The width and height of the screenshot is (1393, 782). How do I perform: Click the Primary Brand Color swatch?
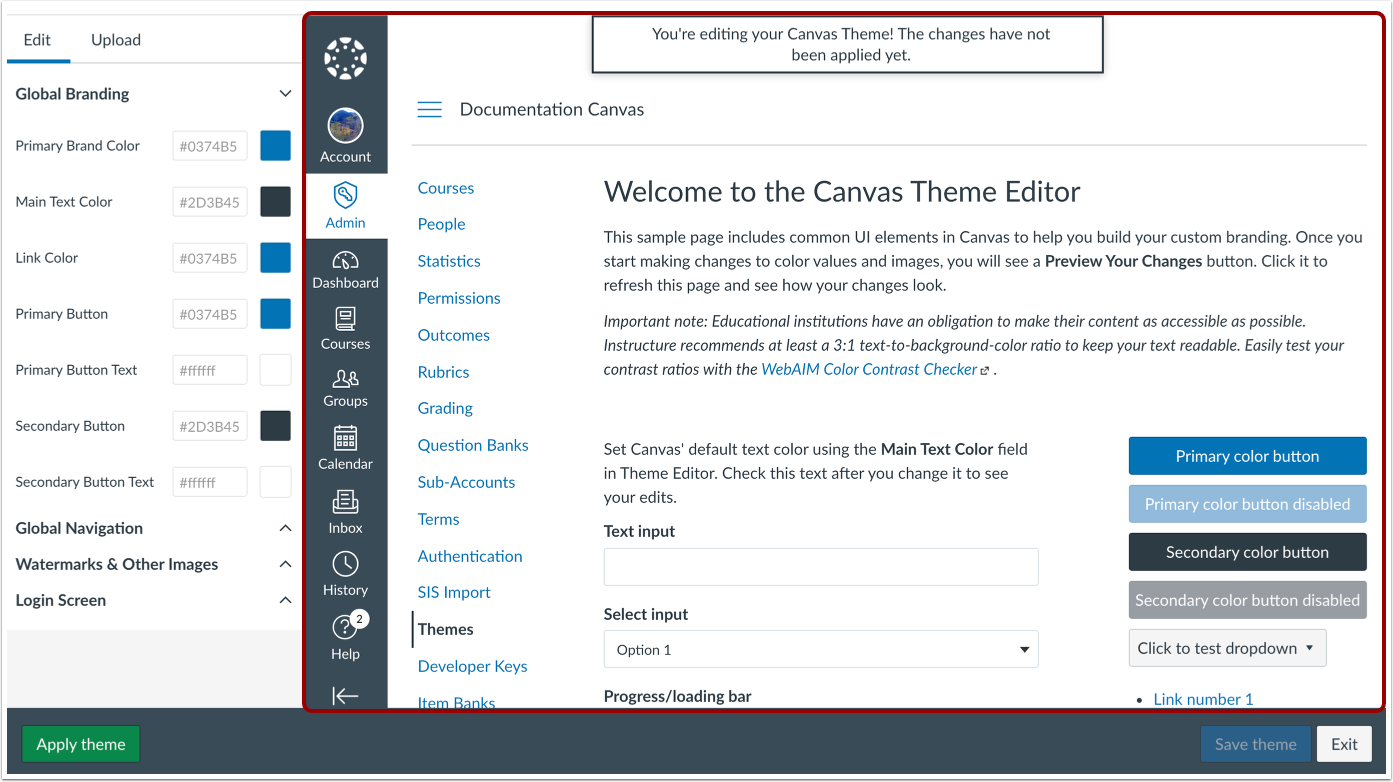(x=275, y=145)
